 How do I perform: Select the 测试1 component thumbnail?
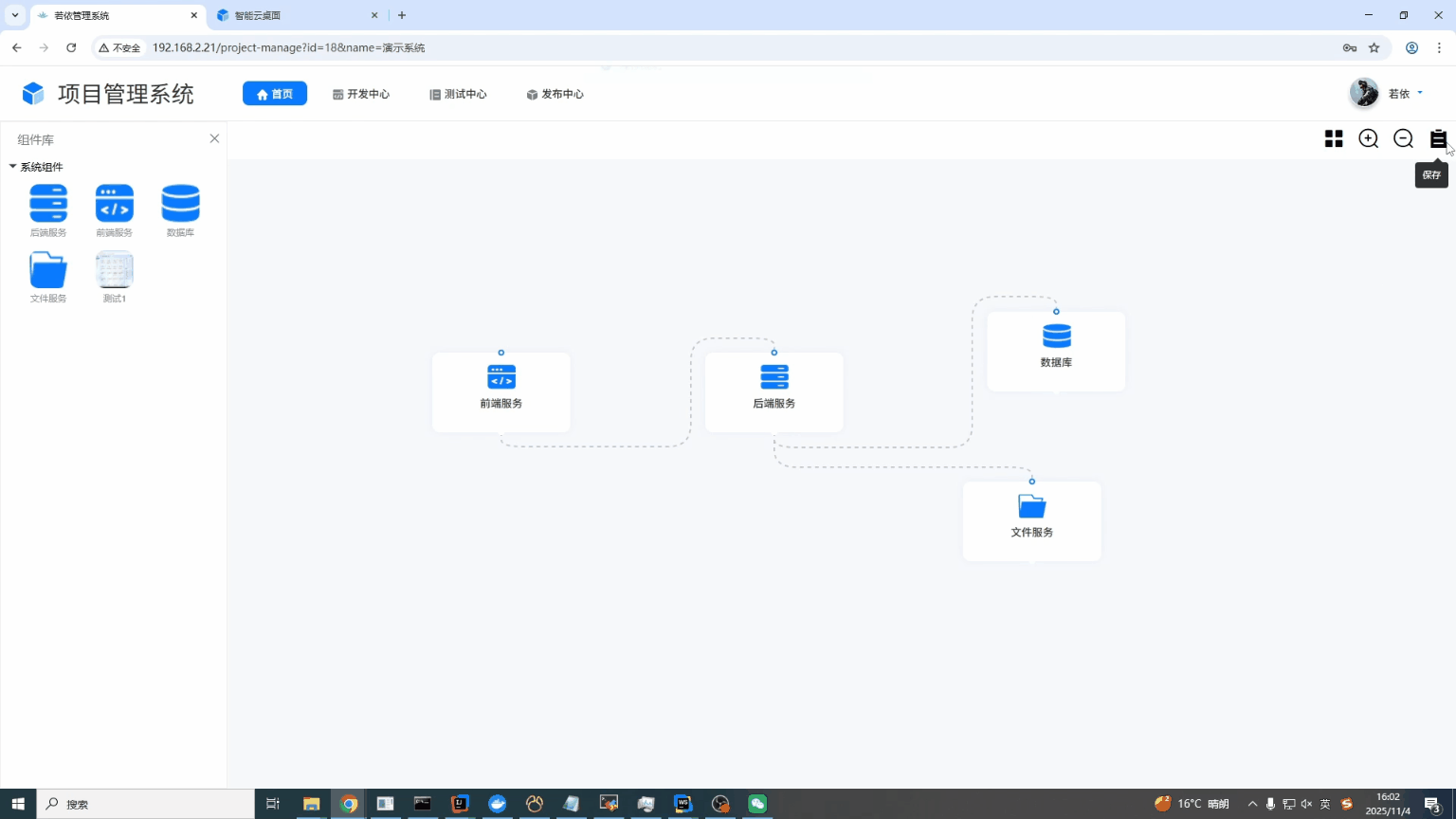coord(115,270)
